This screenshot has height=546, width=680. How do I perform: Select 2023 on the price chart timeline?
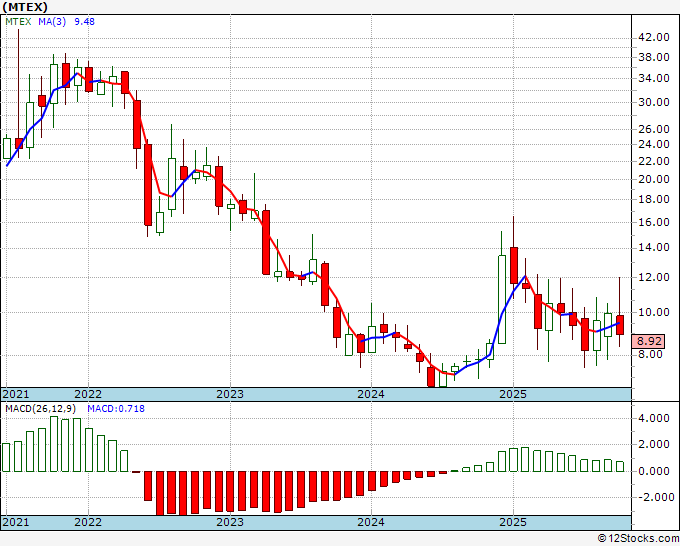(230, 394)
